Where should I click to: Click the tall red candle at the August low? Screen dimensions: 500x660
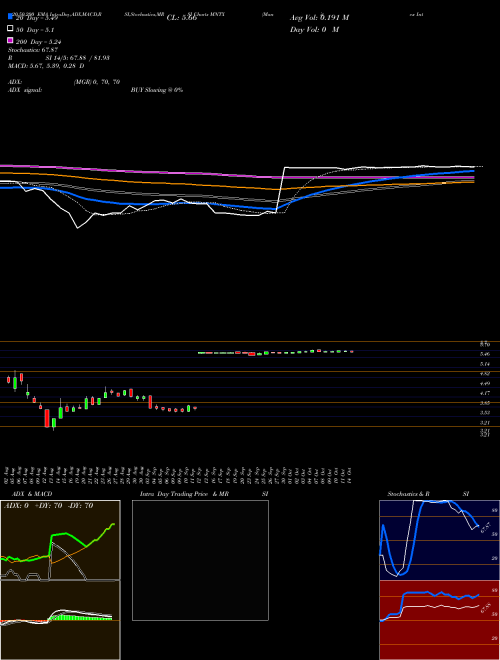(47, 418)
